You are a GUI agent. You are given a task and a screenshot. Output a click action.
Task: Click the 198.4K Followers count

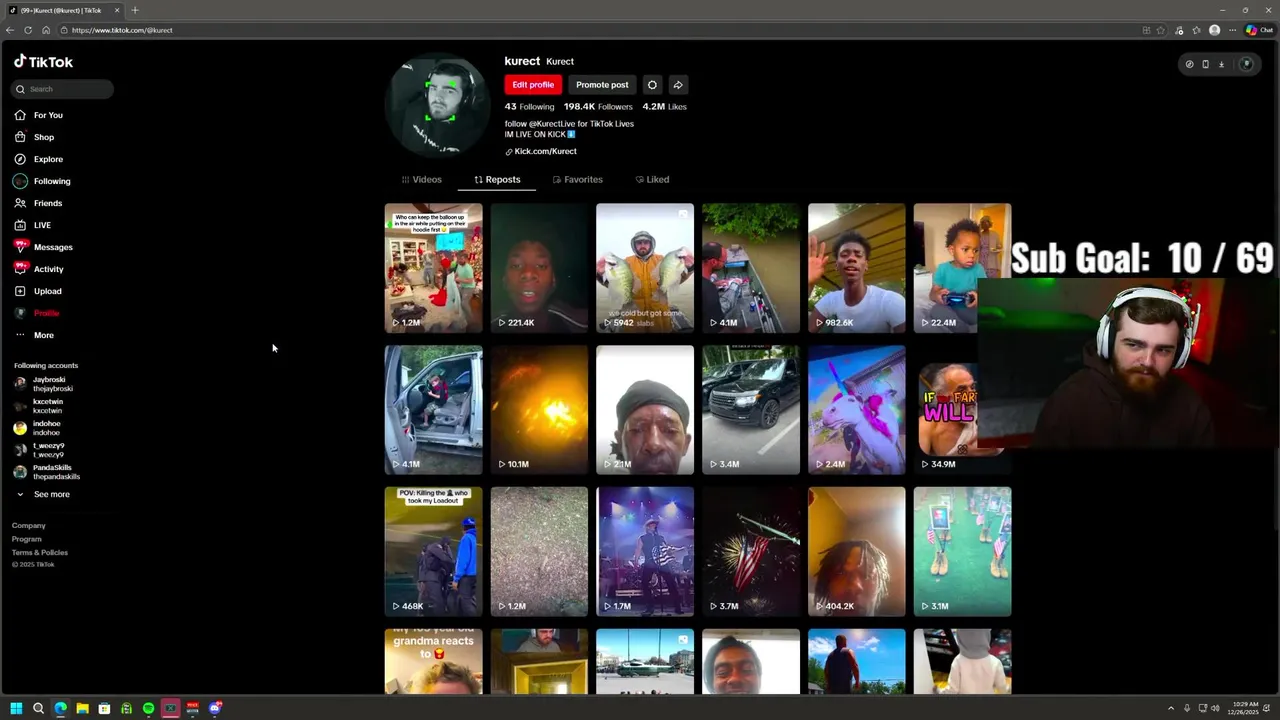[598, 106]
